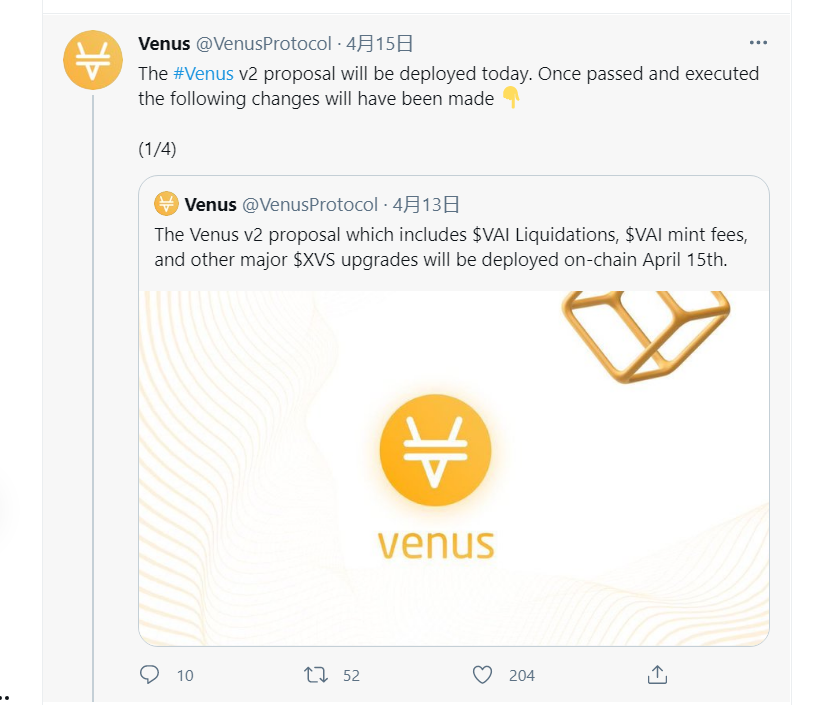Click the small Venus avatar in quoted tweet

point(166,204)
